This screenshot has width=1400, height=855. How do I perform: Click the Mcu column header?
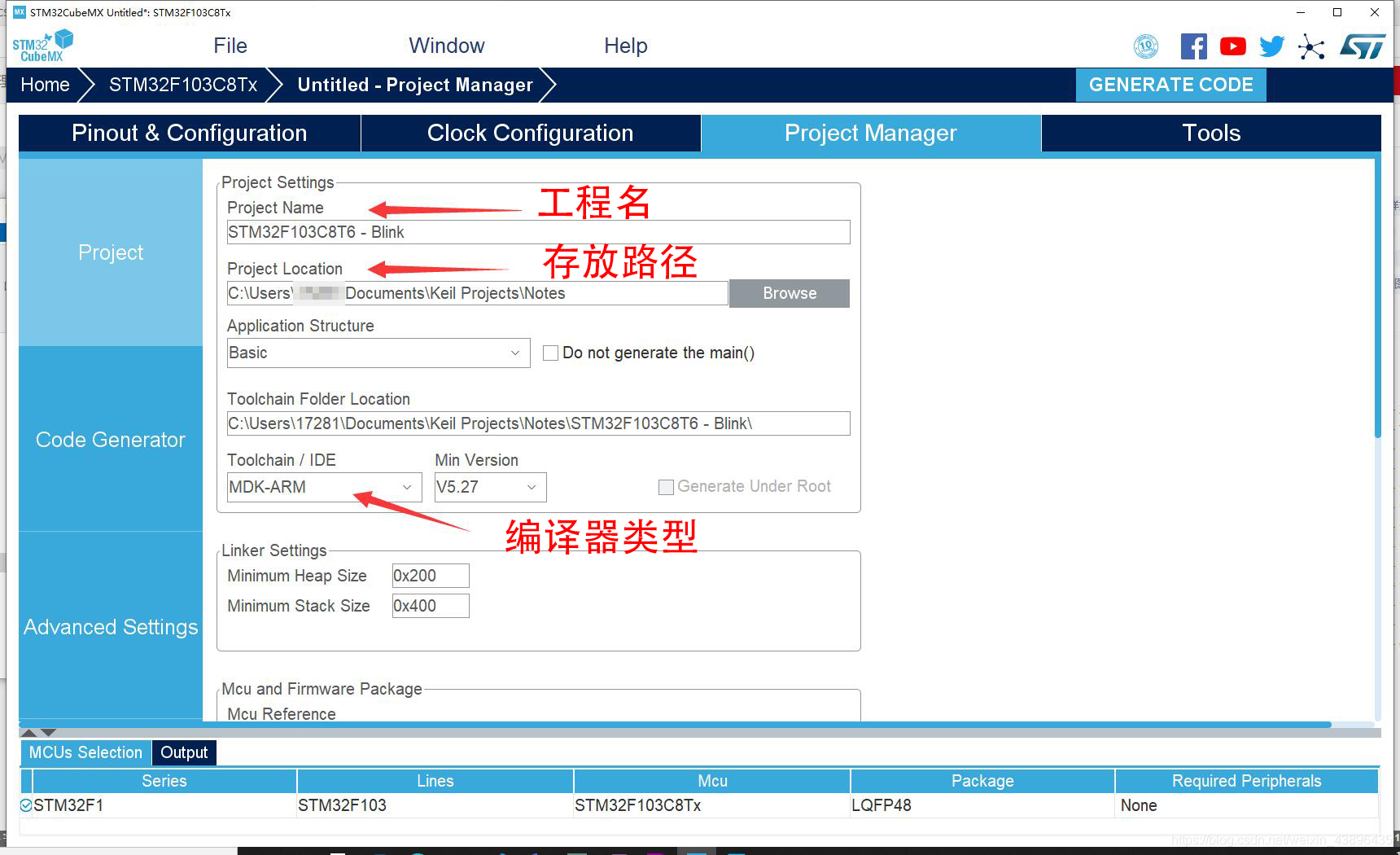click(x=712, y=781)
